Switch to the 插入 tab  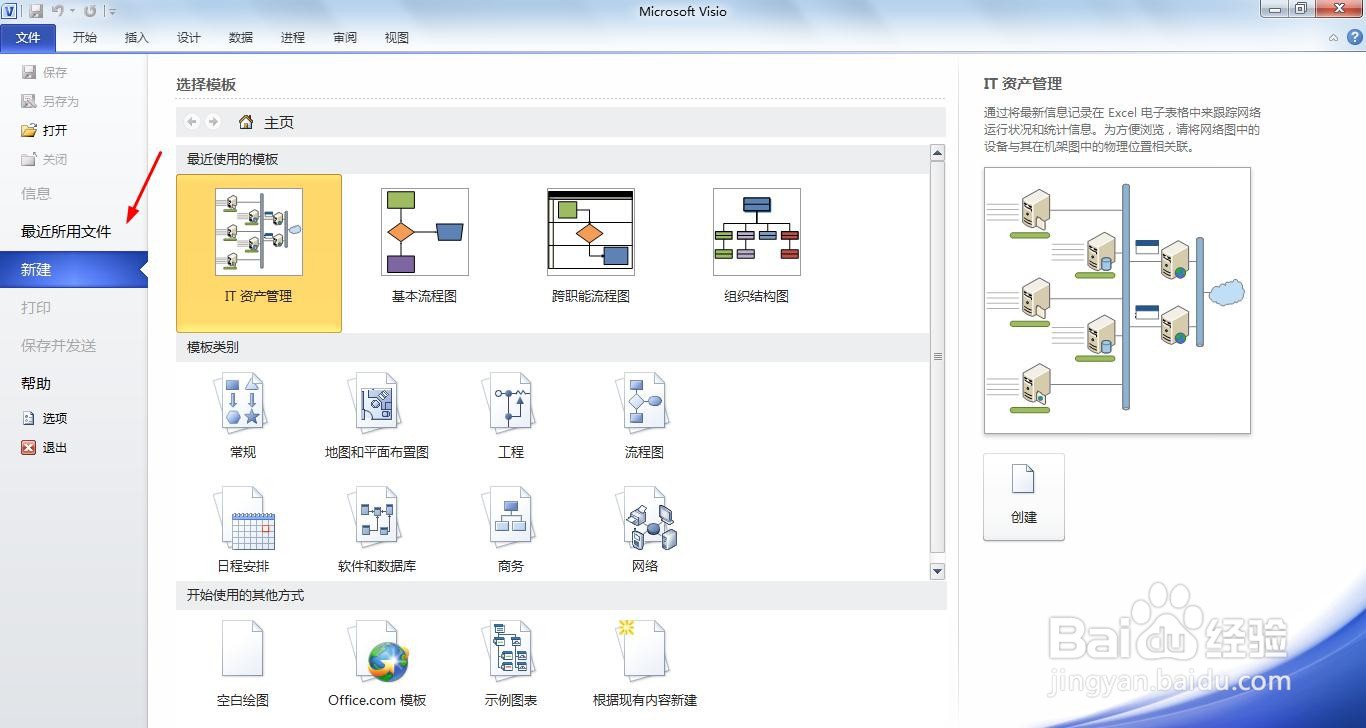tap(137, 38)
